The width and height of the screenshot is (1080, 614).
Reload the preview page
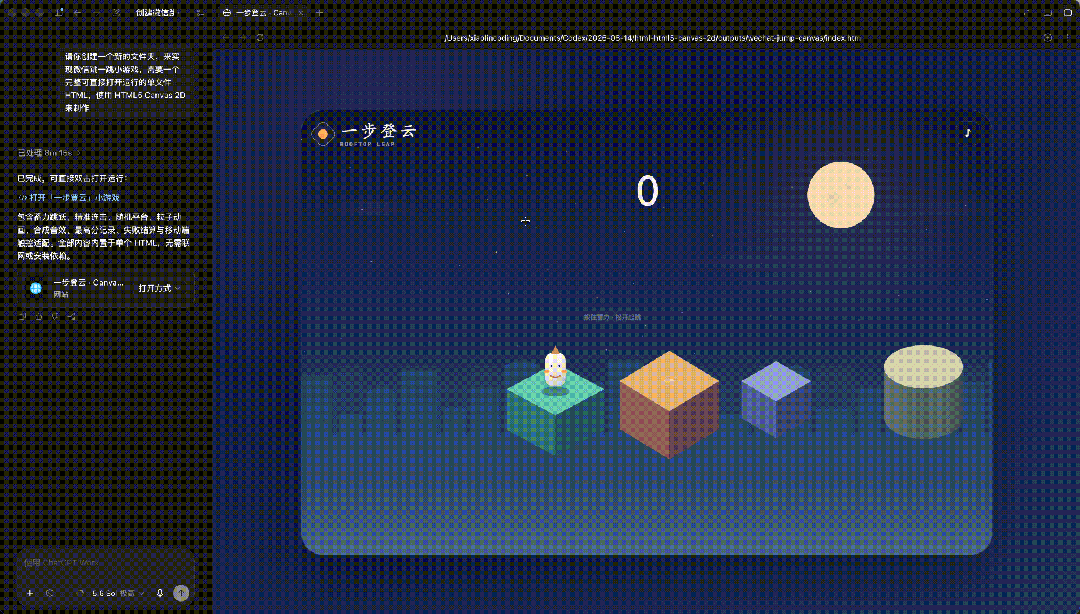point(260,38)
